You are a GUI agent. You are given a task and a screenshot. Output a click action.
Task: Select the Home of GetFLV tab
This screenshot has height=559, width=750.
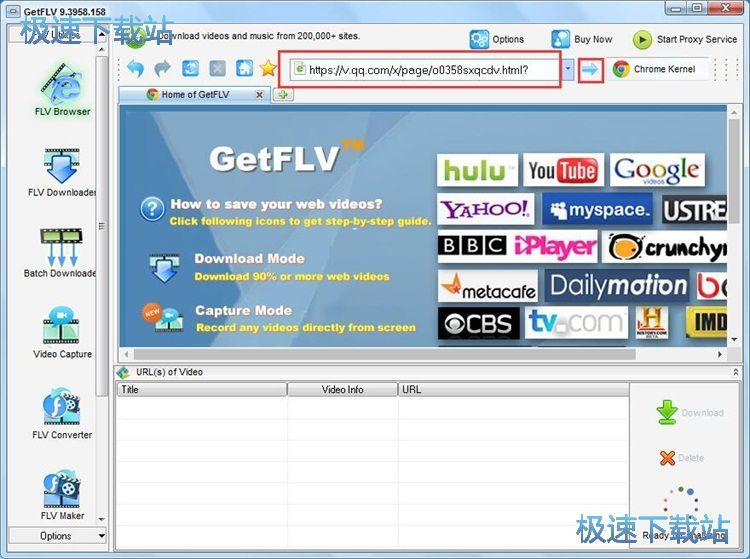click(x=194, y=95)
